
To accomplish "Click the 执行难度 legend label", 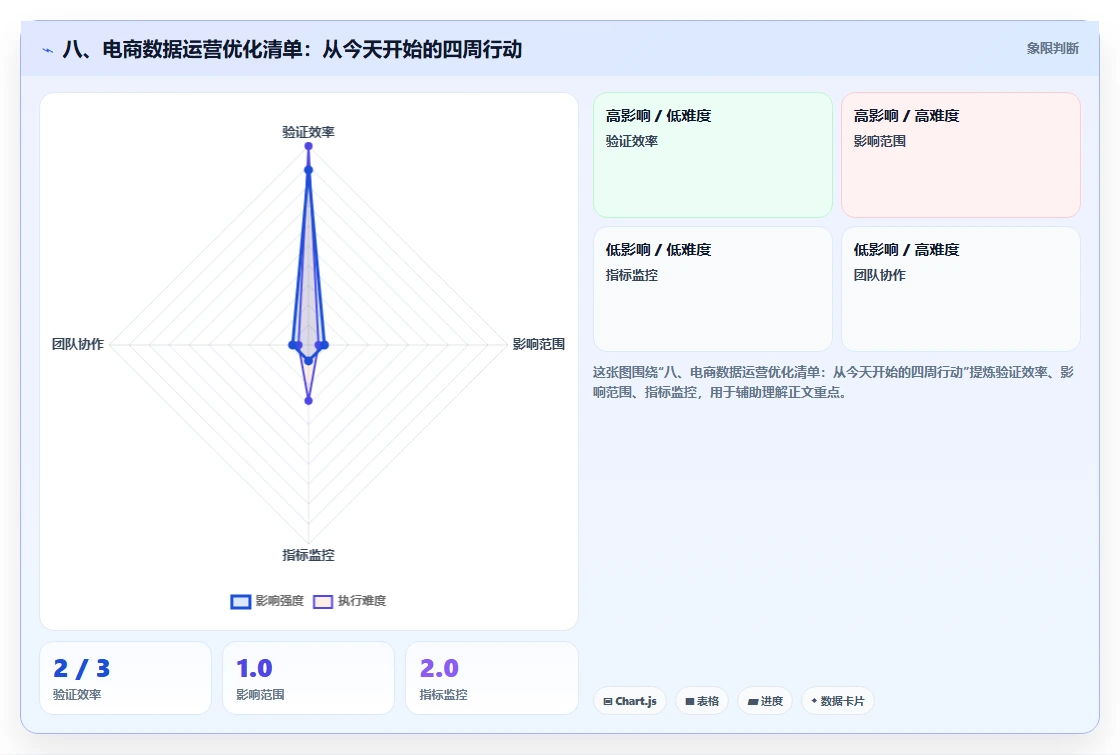I will (361, 601).
